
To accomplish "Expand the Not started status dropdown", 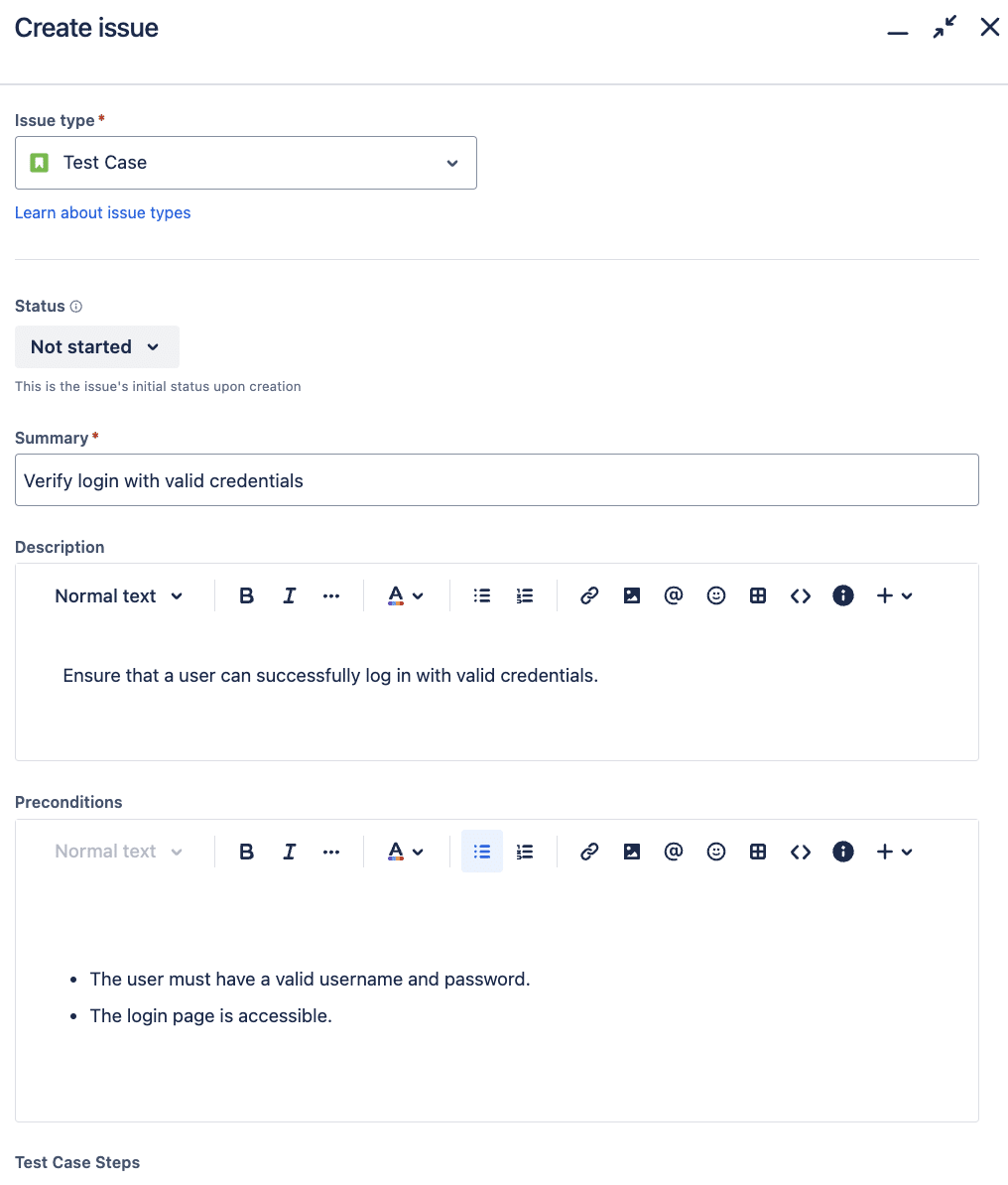I will coord(96,347).
